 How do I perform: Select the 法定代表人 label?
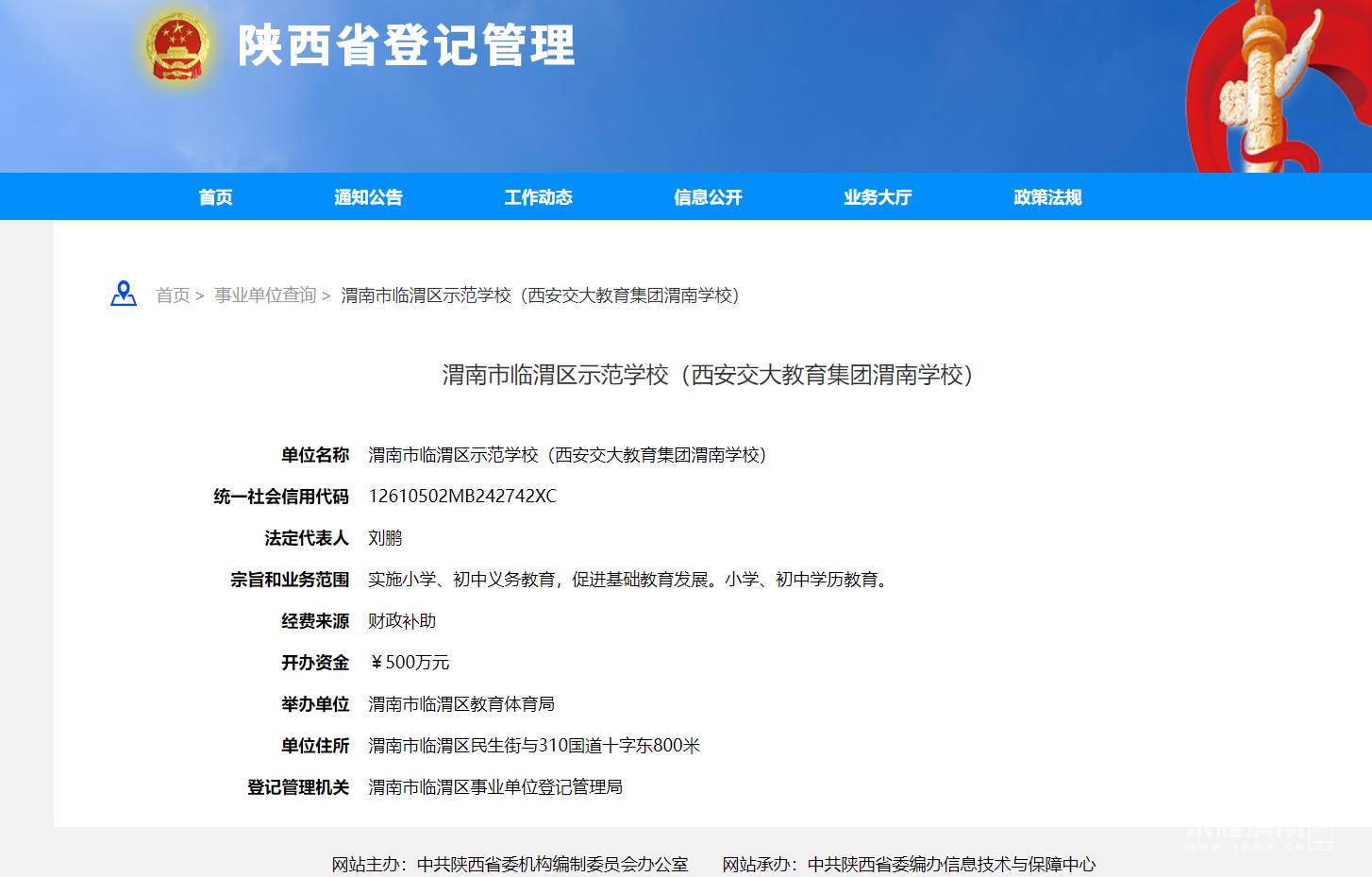click(x=307, y=538)
